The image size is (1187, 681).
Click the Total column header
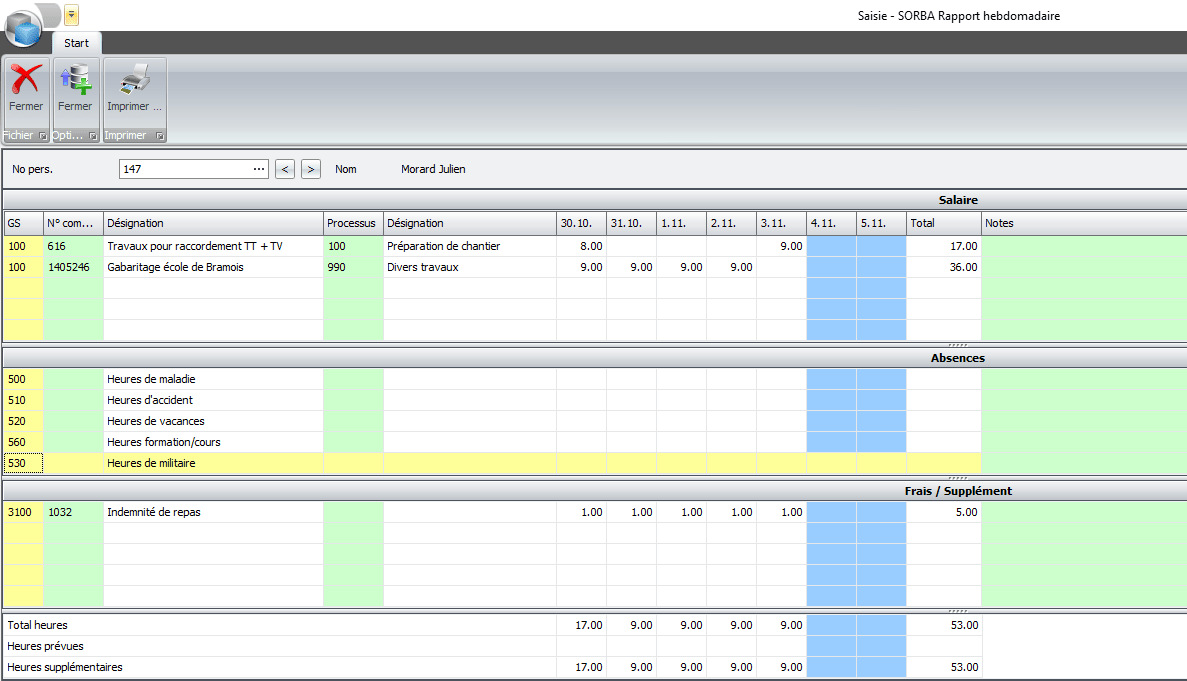click(x=944, y=223)
